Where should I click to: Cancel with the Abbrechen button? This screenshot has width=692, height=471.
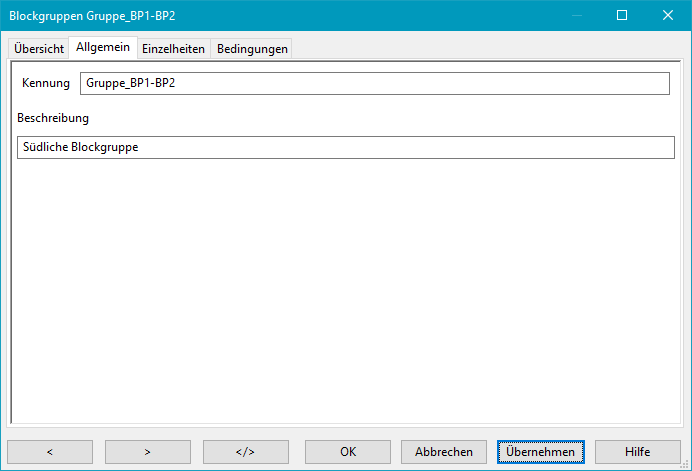tap(444, 451)
